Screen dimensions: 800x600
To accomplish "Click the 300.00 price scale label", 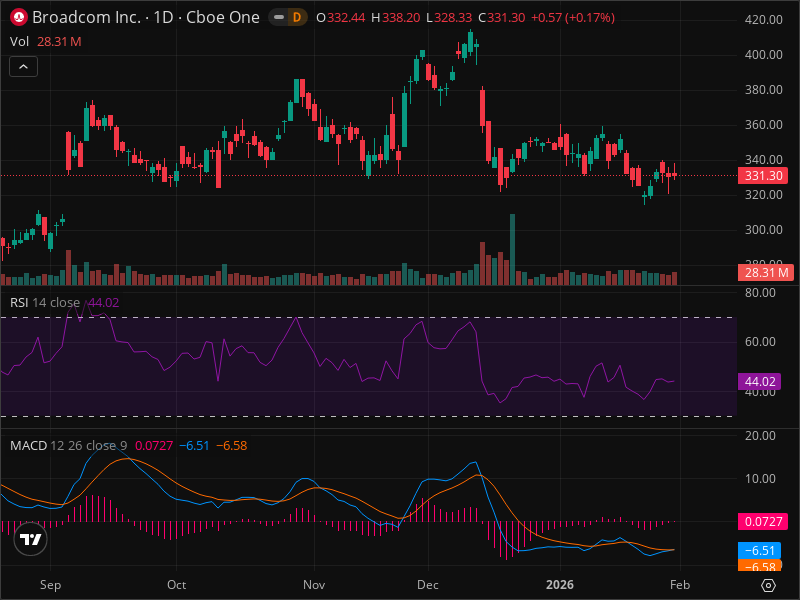I will pos(763,230).
